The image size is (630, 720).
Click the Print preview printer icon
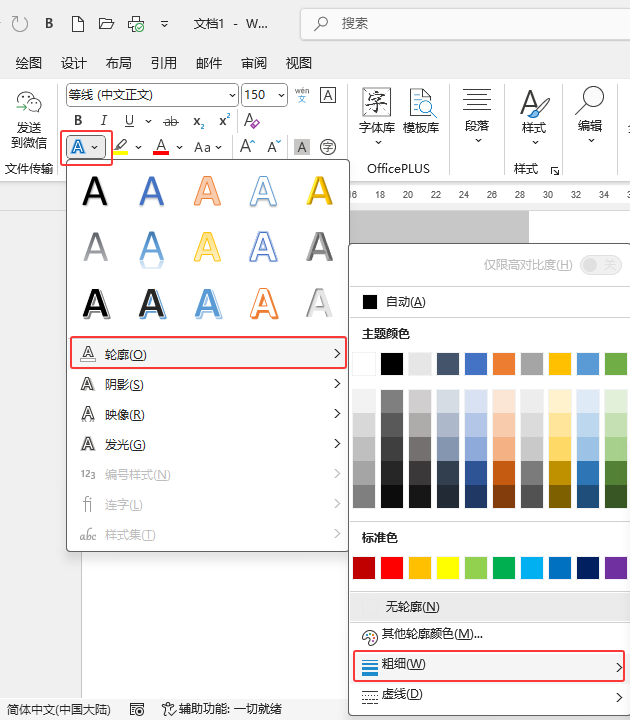[136, 23]
